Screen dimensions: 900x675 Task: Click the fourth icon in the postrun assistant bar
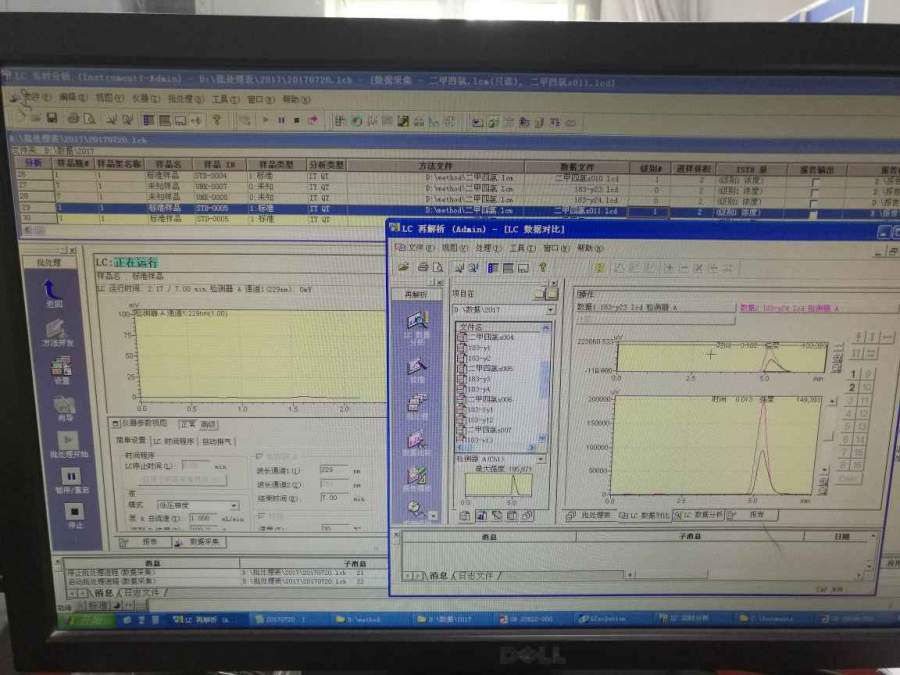point(417,443)
